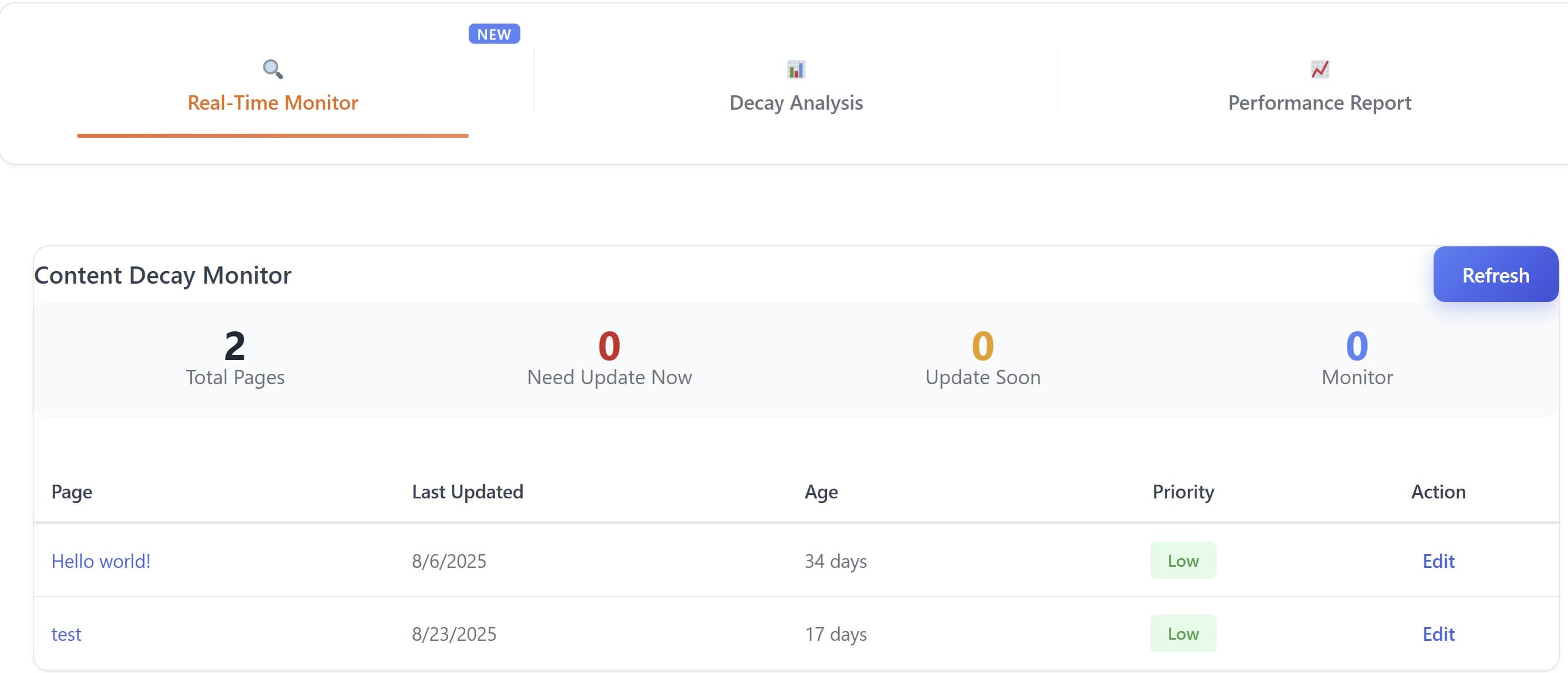Click the line graph icon above Performance Report
The width and height of the screenshot is (1568, 673).
tap(1320, 69)
